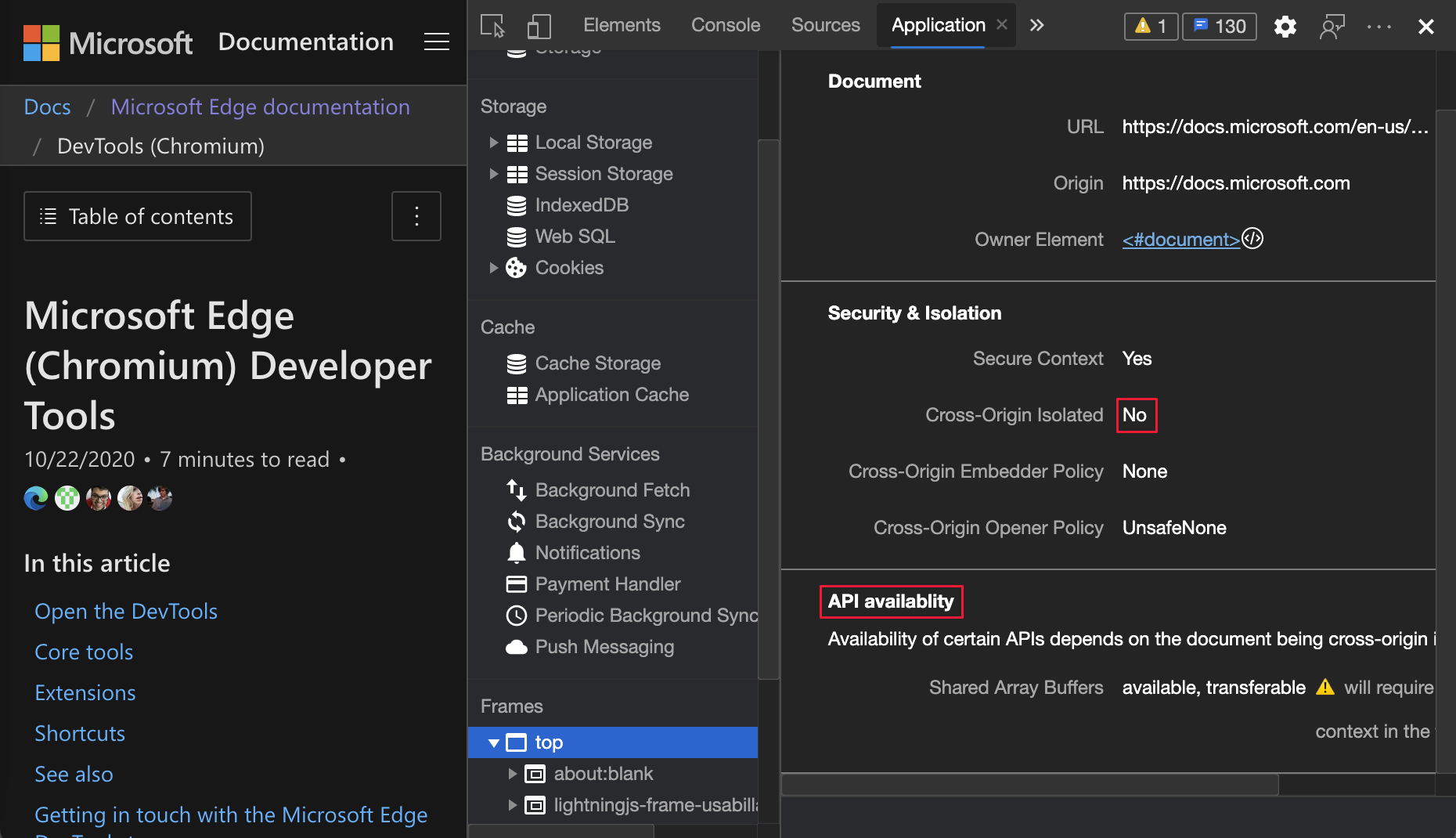Open Microsoft Edge documentation breadcrumb

click(260, 107)
